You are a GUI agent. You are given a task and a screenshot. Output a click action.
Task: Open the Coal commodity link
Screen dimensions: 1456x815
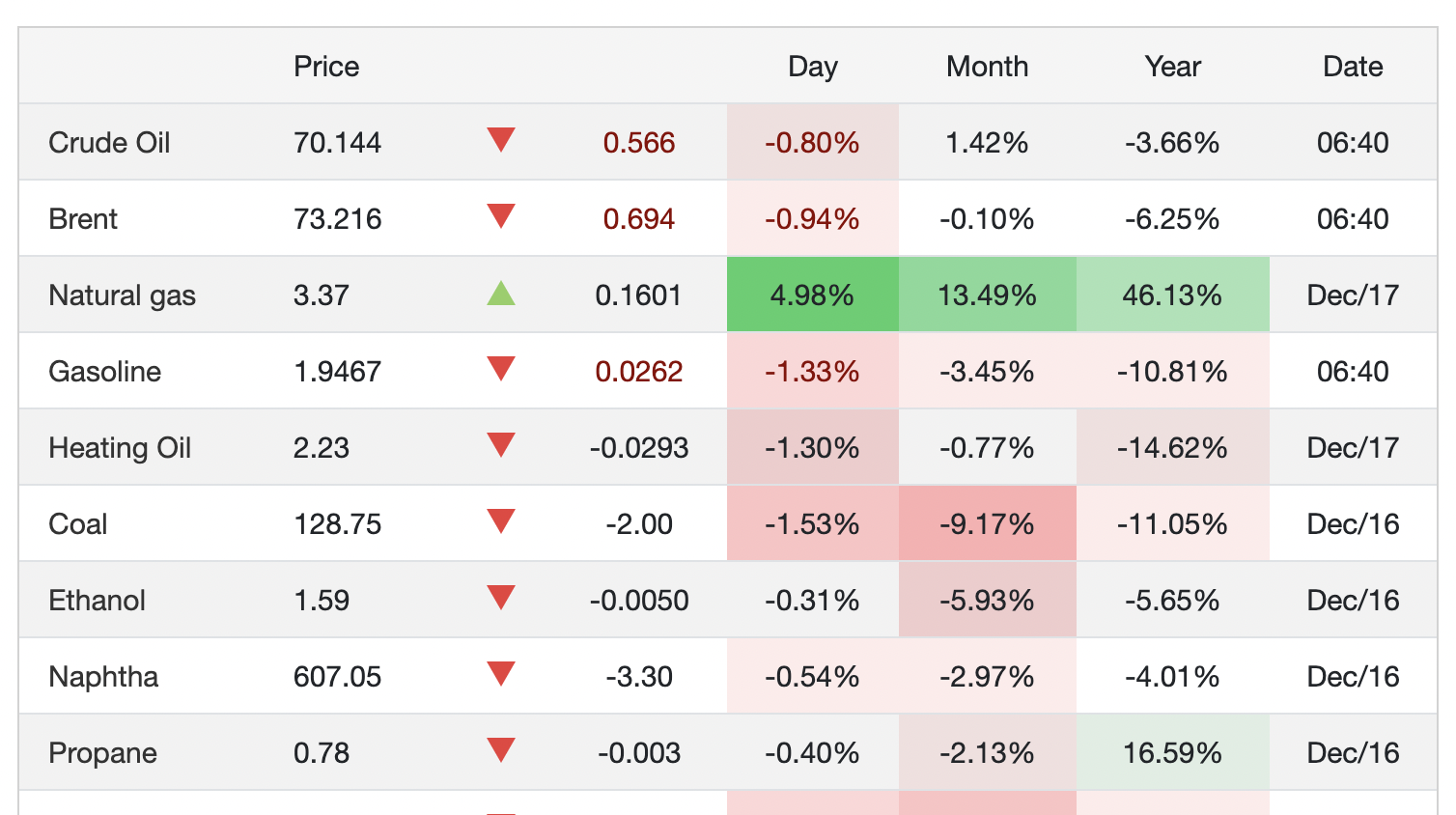coord(78,524)
